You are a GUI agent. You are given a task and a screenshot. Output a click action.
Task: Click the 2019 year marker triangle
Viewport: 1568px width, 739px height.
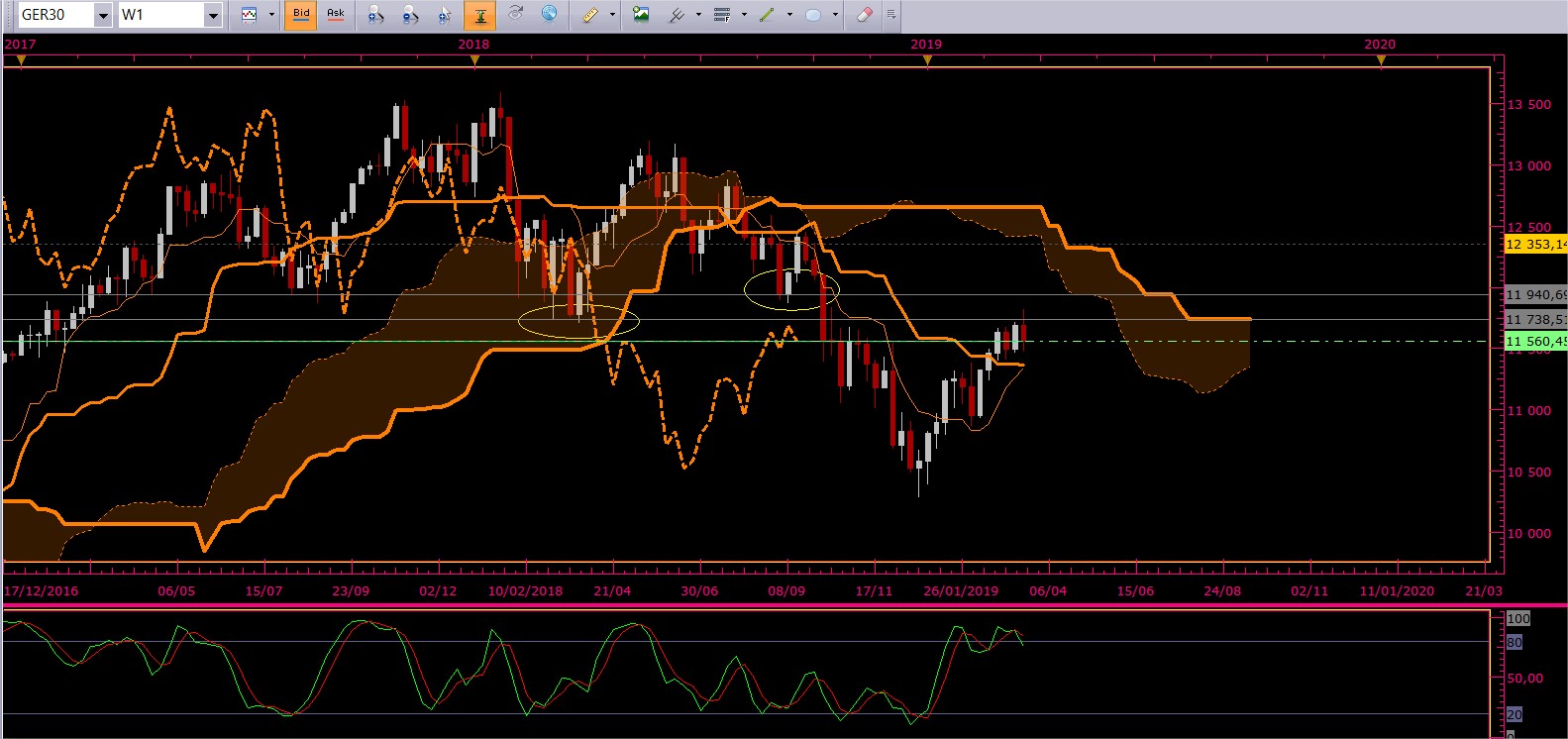click(927, 61)
